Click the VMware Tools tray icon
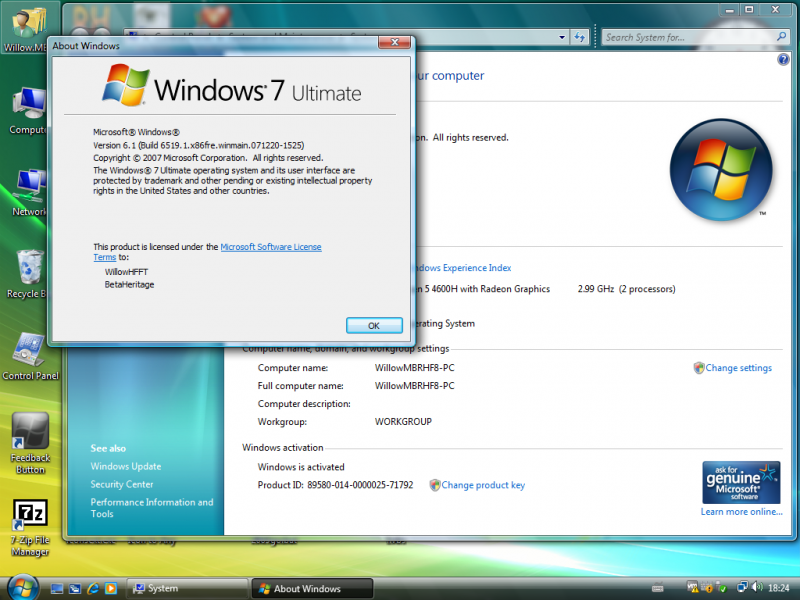Viewport: 800px width, 600px height. point(692,587)
